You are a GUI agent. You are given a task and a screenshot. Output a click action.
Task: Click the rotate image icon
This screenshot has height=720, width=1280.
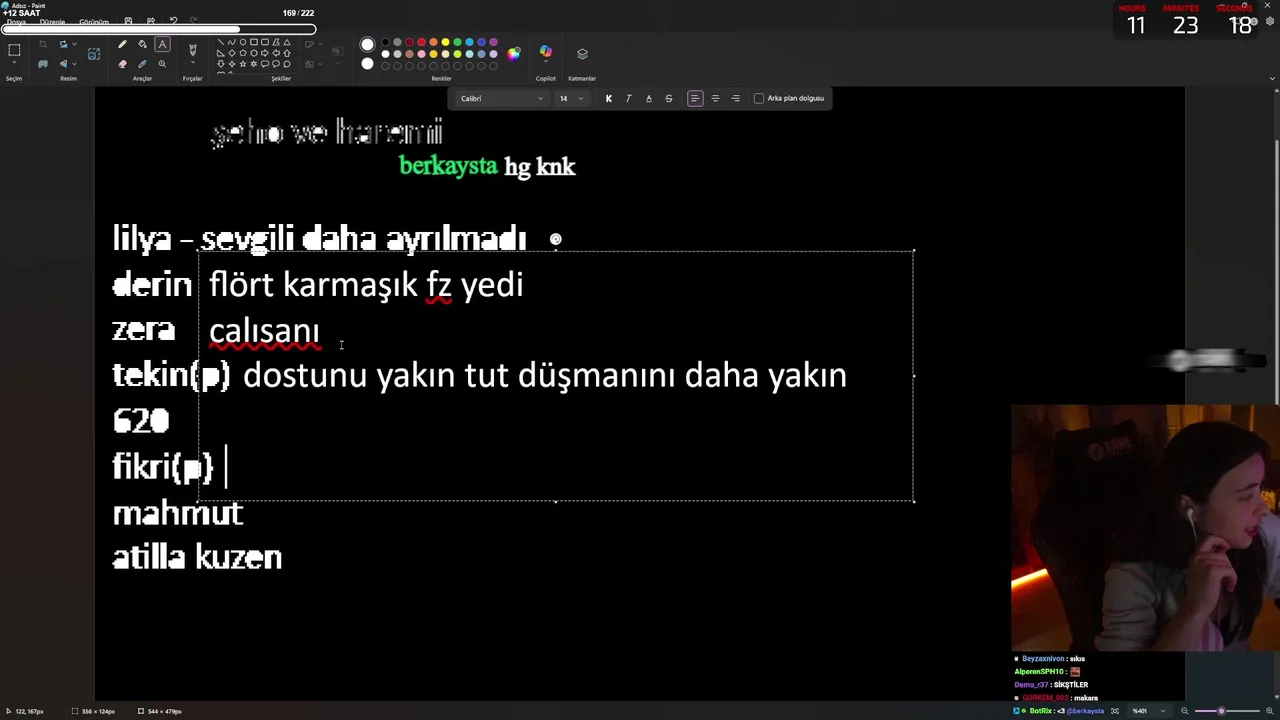(x=63, y=44)
